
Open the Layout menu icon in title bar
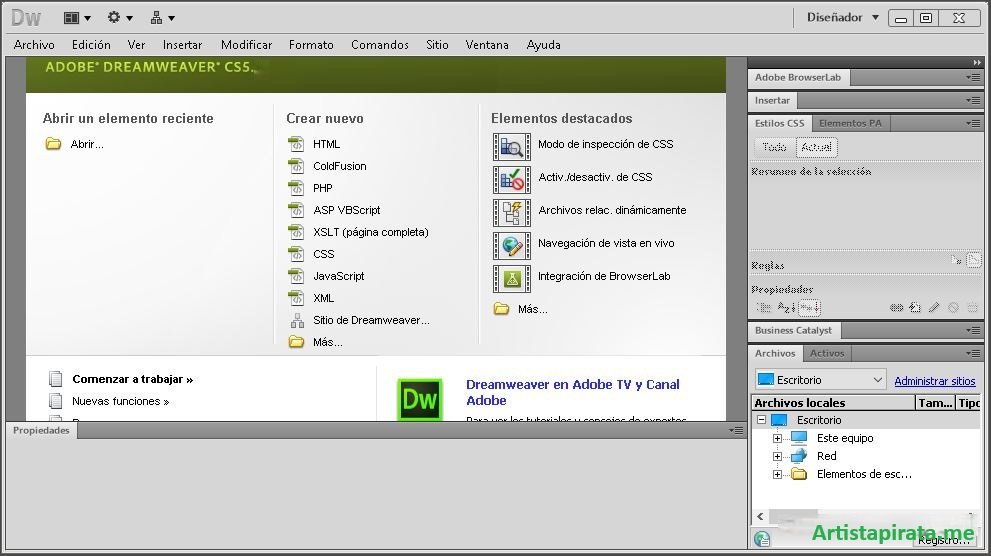[77, 18]
